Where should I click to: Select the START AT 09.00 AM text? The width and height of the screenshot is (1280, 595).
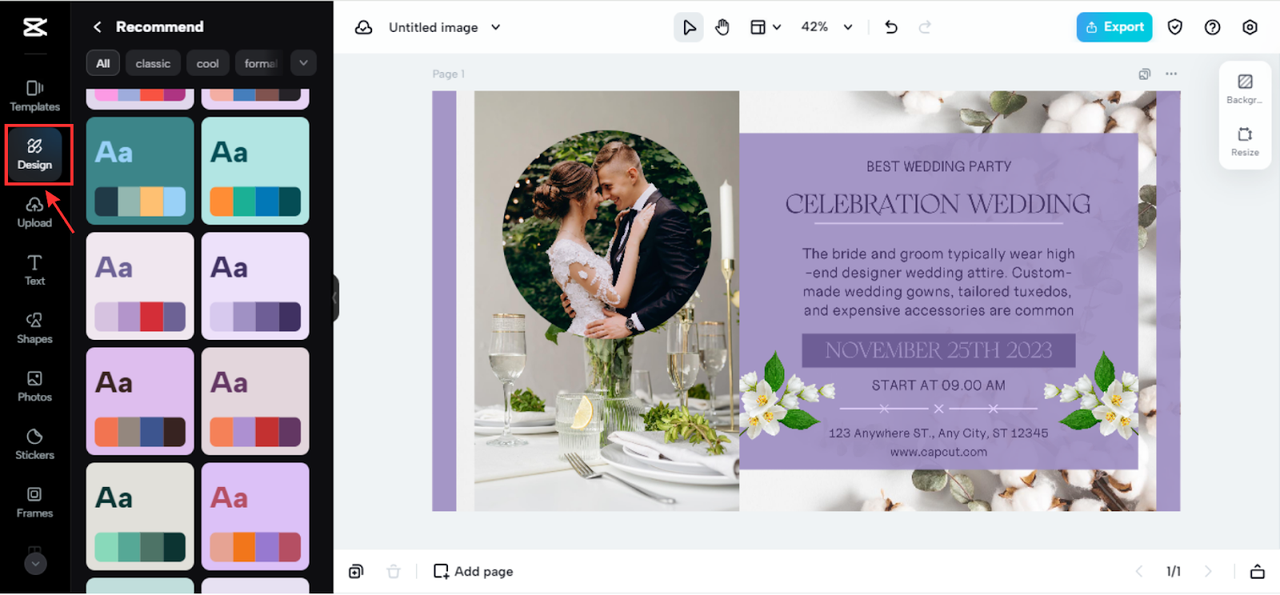(938, 385)
